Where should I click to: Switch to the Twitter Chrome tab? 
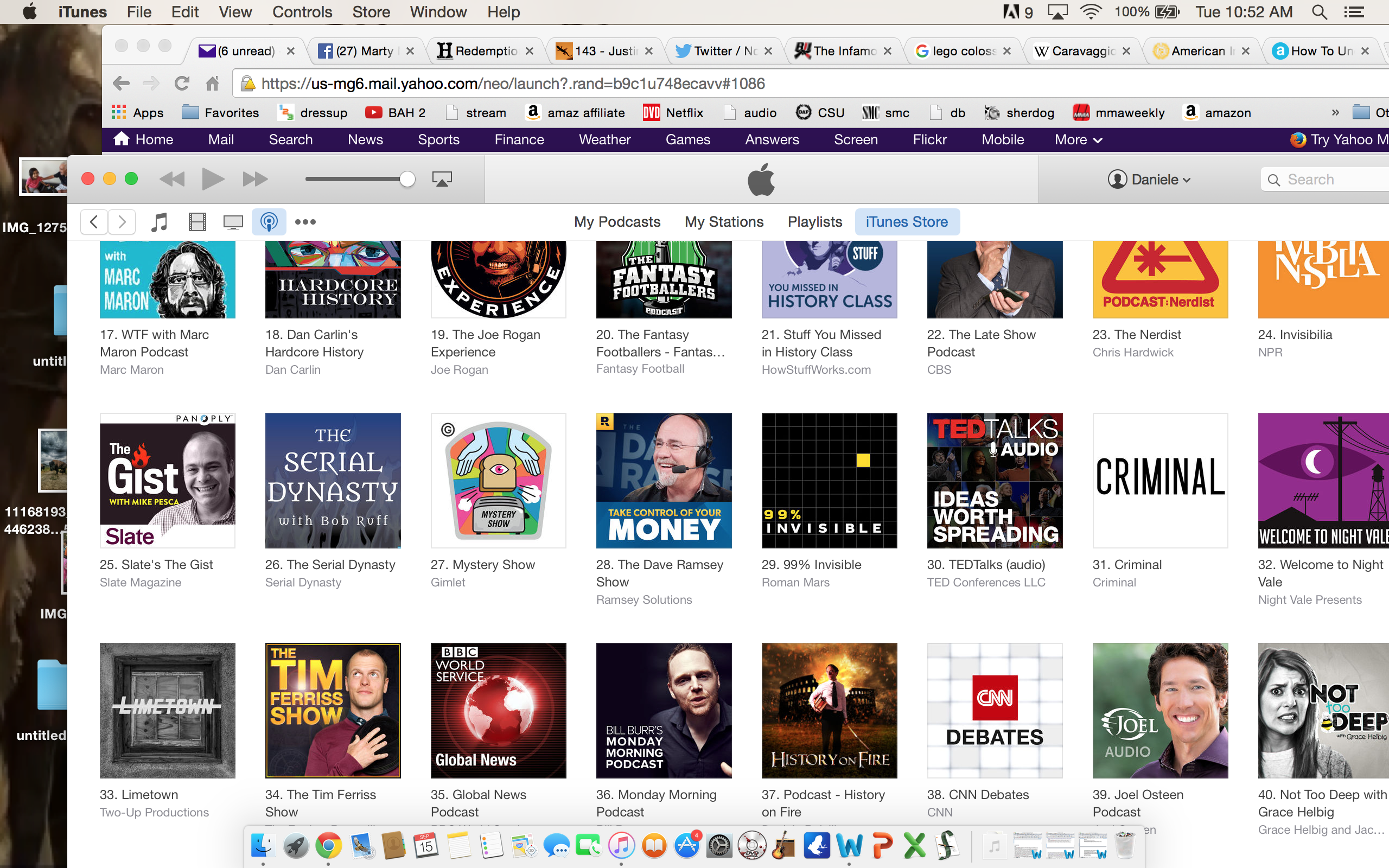click(724, 51)
